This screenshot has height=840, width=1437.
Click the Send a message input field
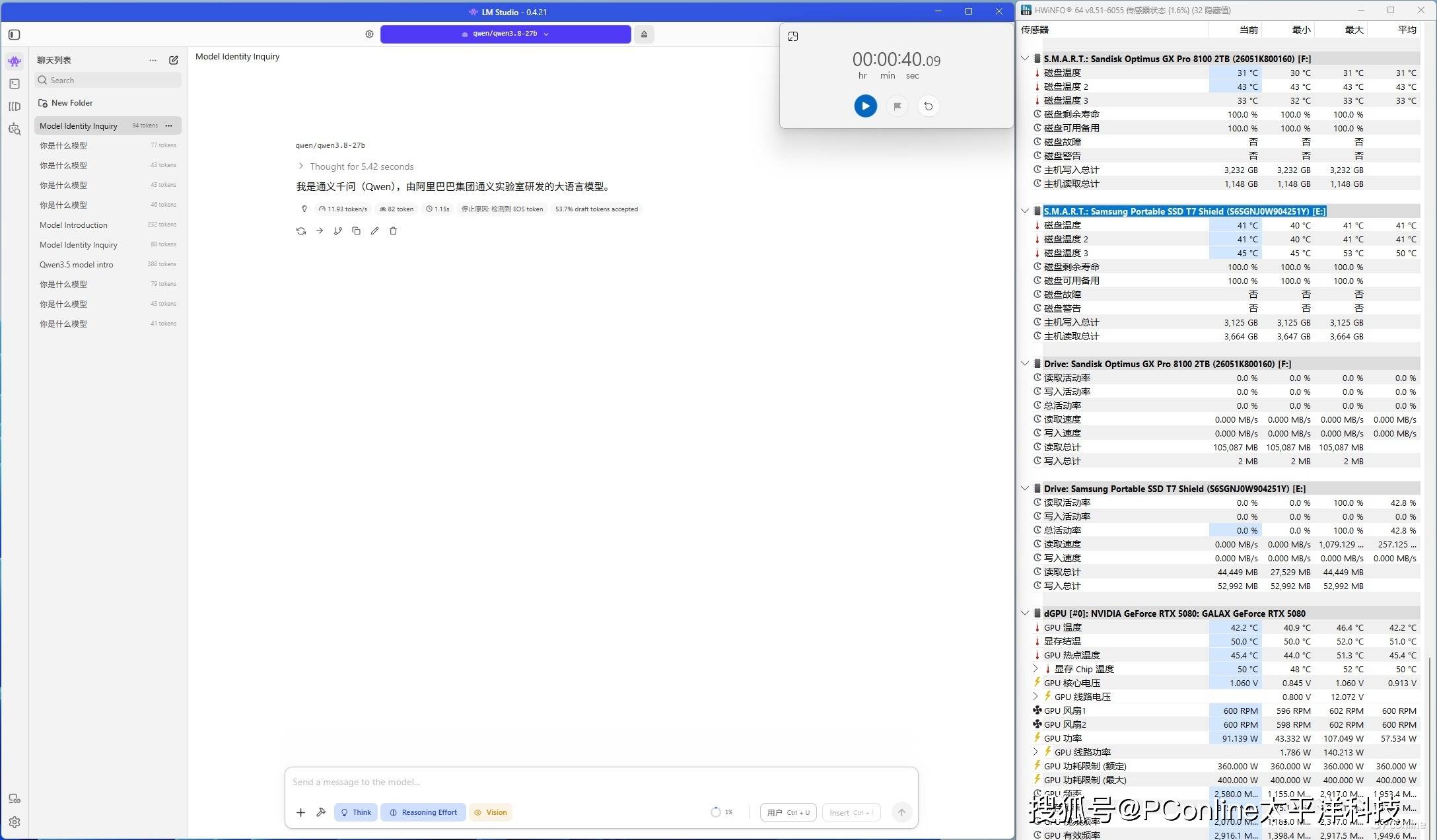(x=601, y=782)
